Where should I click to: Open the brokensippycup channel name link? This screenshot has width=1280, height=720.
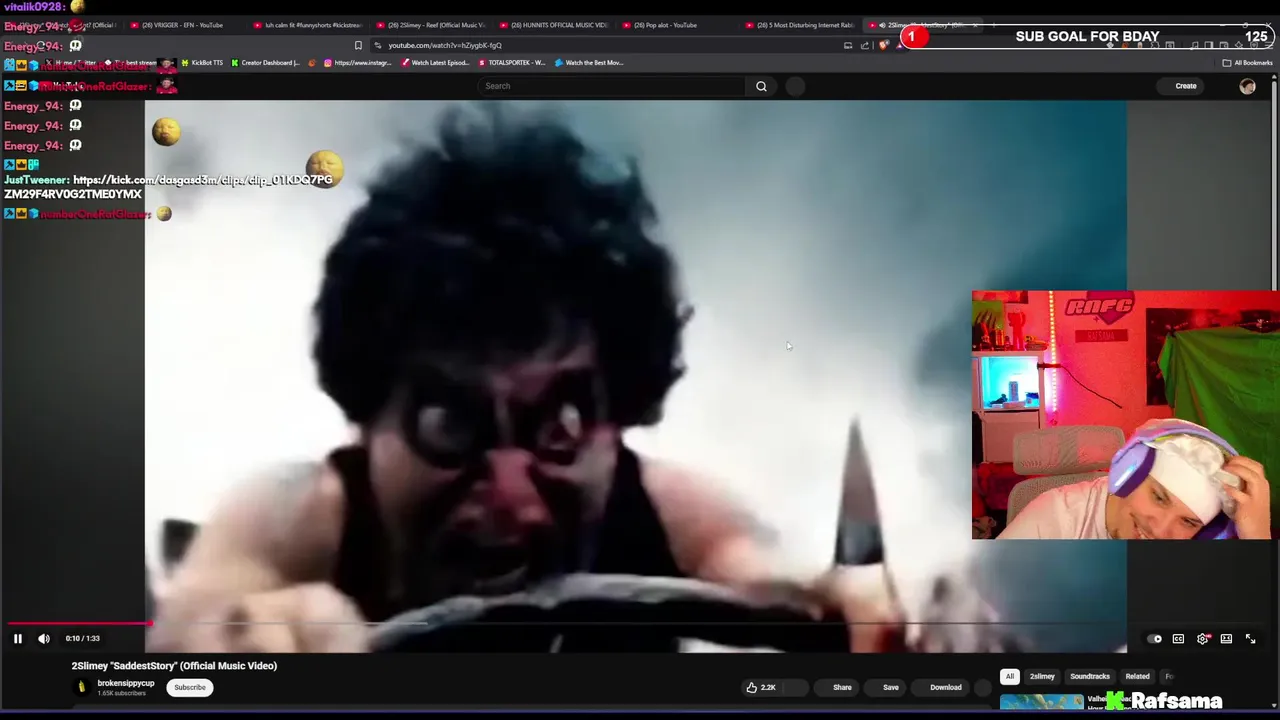126,683
